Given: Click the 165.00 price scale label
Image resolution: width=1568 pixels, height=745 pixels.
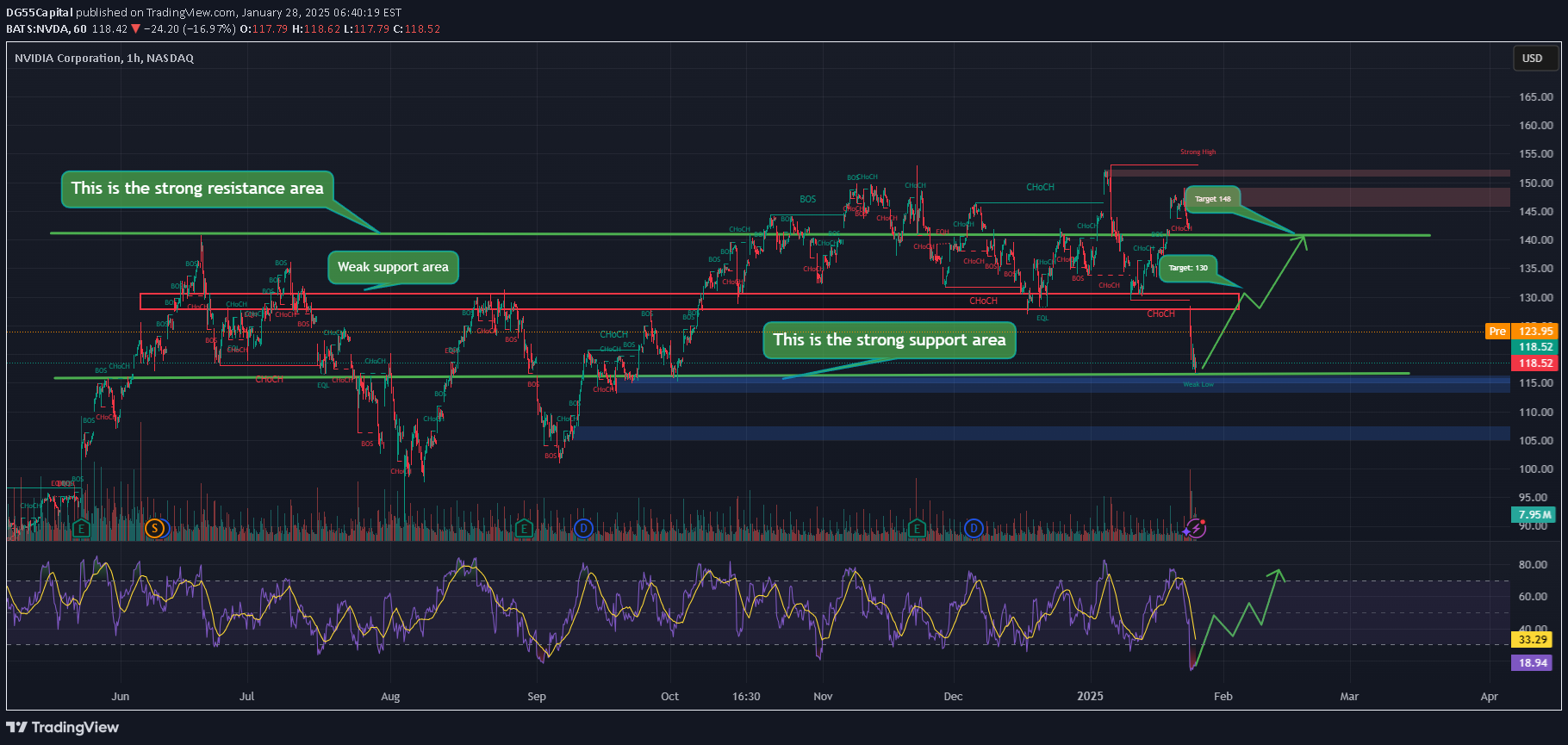Looking at the screenshot, I should click(x=1536, y=97).
